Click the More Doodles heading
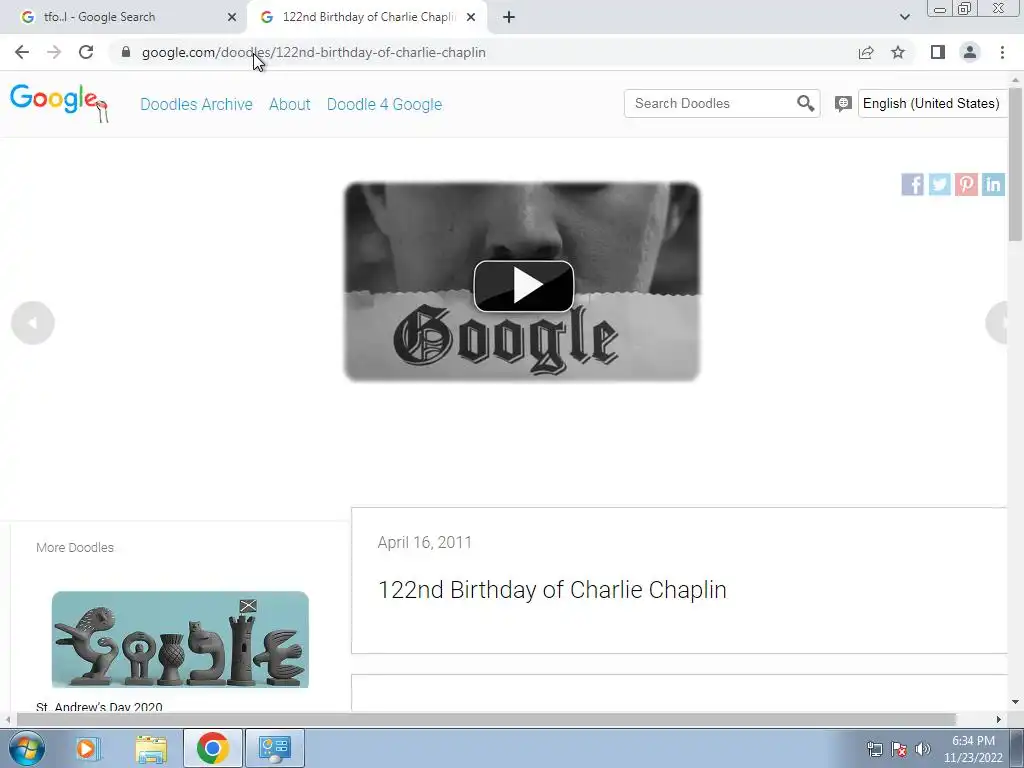Image resolution: width=1024 pixels, height=768 pixels. click(x=75, y=547)
